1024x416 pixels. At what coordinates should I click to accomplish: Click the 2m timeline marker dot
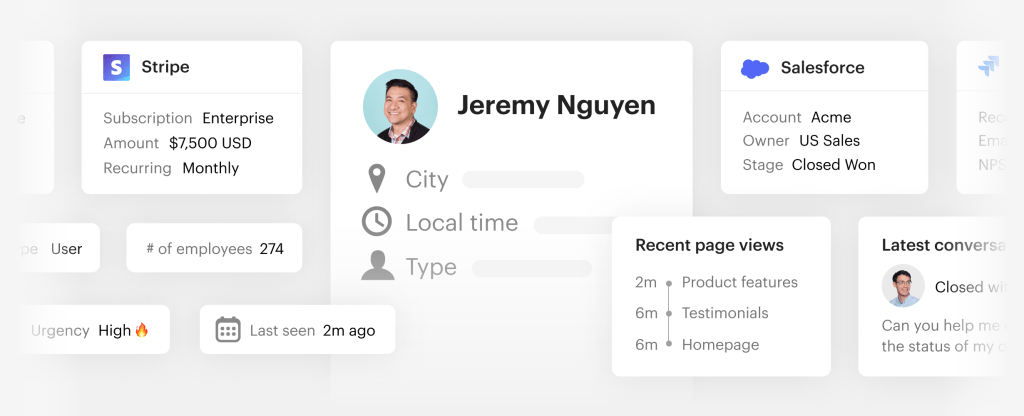pyautogui.click(x=669, y=283)
